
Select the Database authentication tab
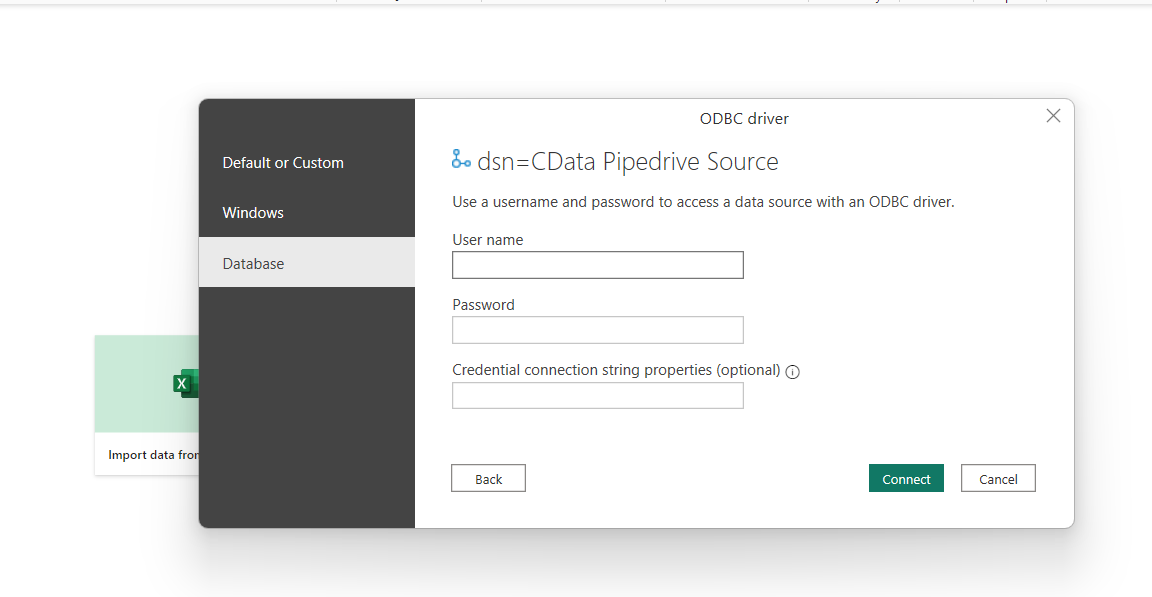point(307,263)
